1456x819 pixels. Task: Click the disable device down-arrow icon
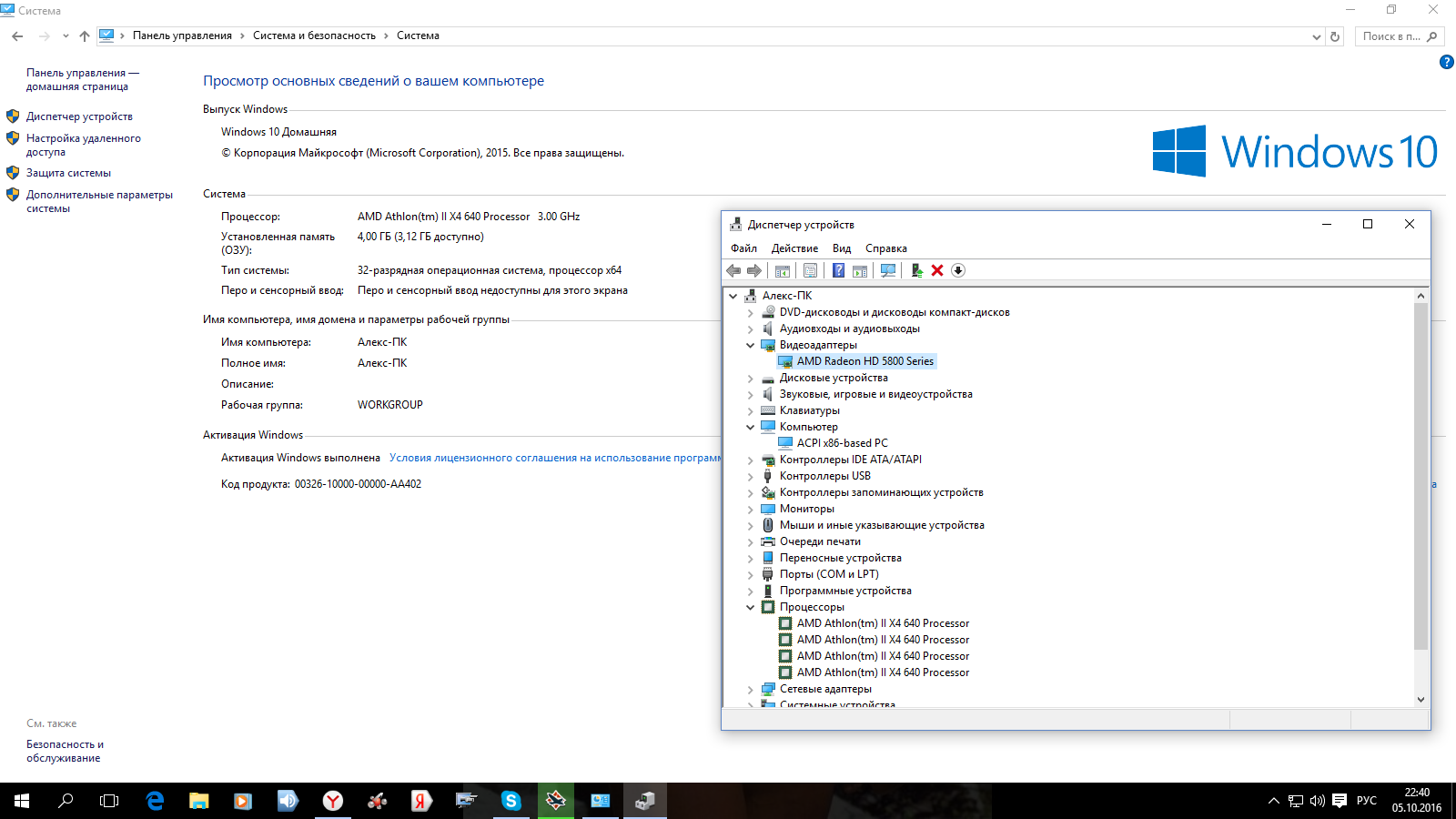pyautogui.click(x=958, y=270)
